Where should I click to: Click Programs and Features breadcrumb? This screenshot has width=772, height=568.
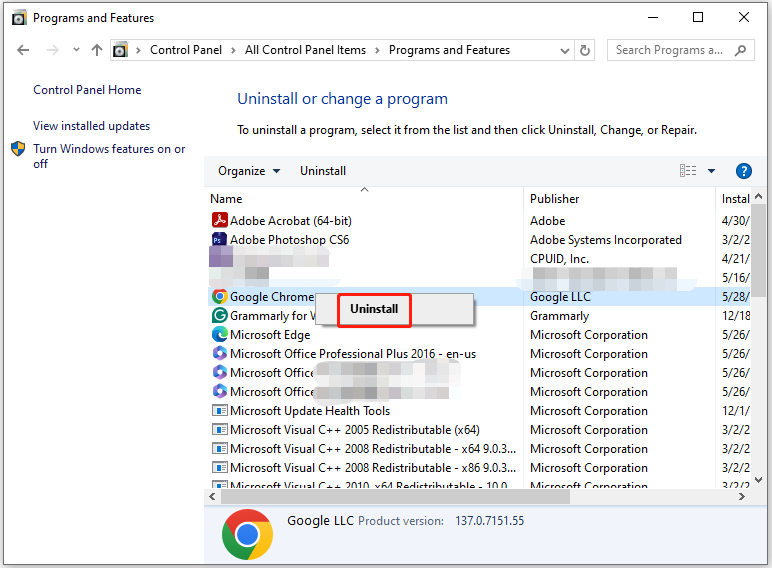pyautogui.click(x=449, y=50)
